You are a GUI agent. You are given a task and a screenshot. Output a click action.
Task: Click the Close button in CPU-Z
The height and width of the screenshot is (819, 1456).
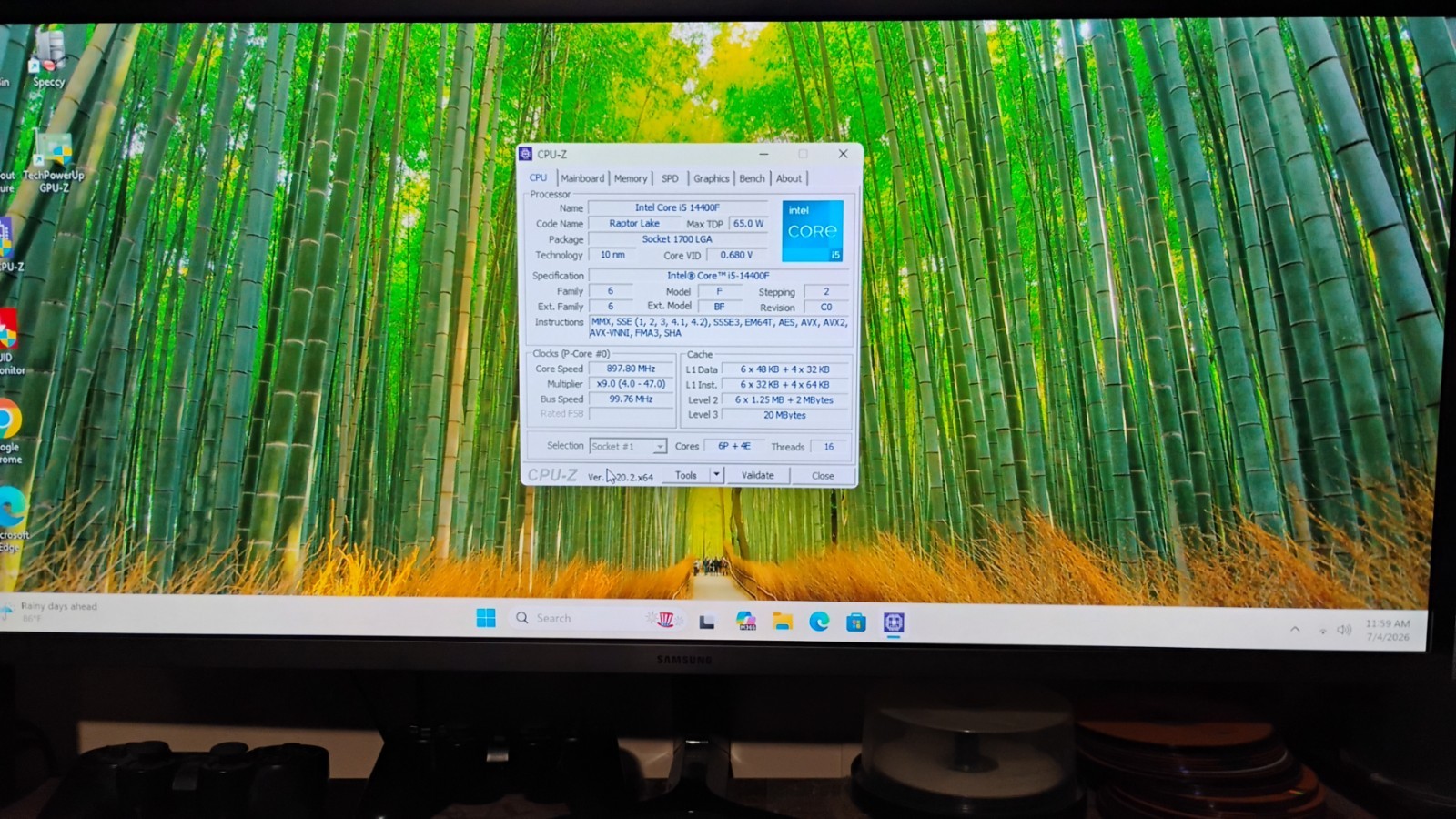(823, 475)
